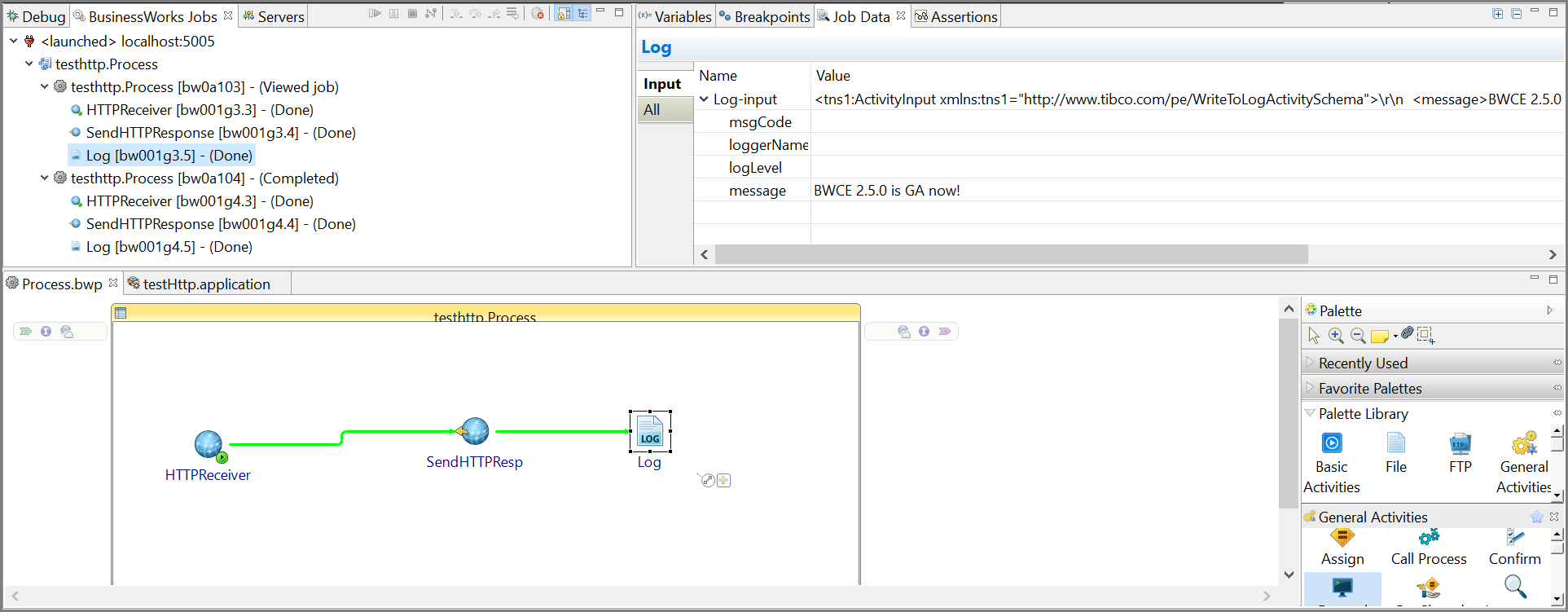Open the FTP palette in Palette Library
This screenshot has height=612, width=1568.
[x=1460, y=452]
